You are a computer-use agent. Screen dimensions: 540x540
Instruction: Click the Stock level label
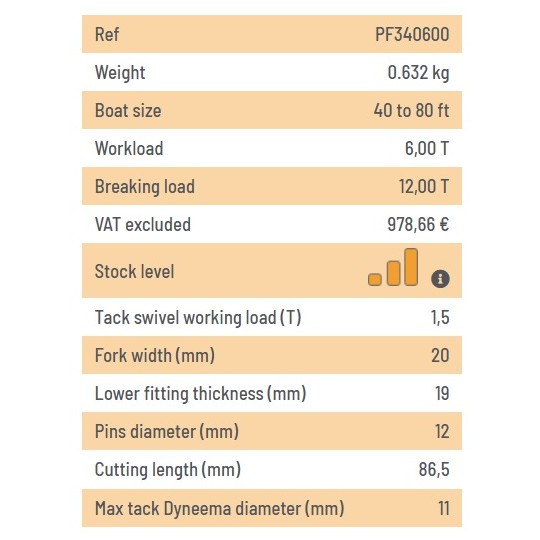click(135, 271)
